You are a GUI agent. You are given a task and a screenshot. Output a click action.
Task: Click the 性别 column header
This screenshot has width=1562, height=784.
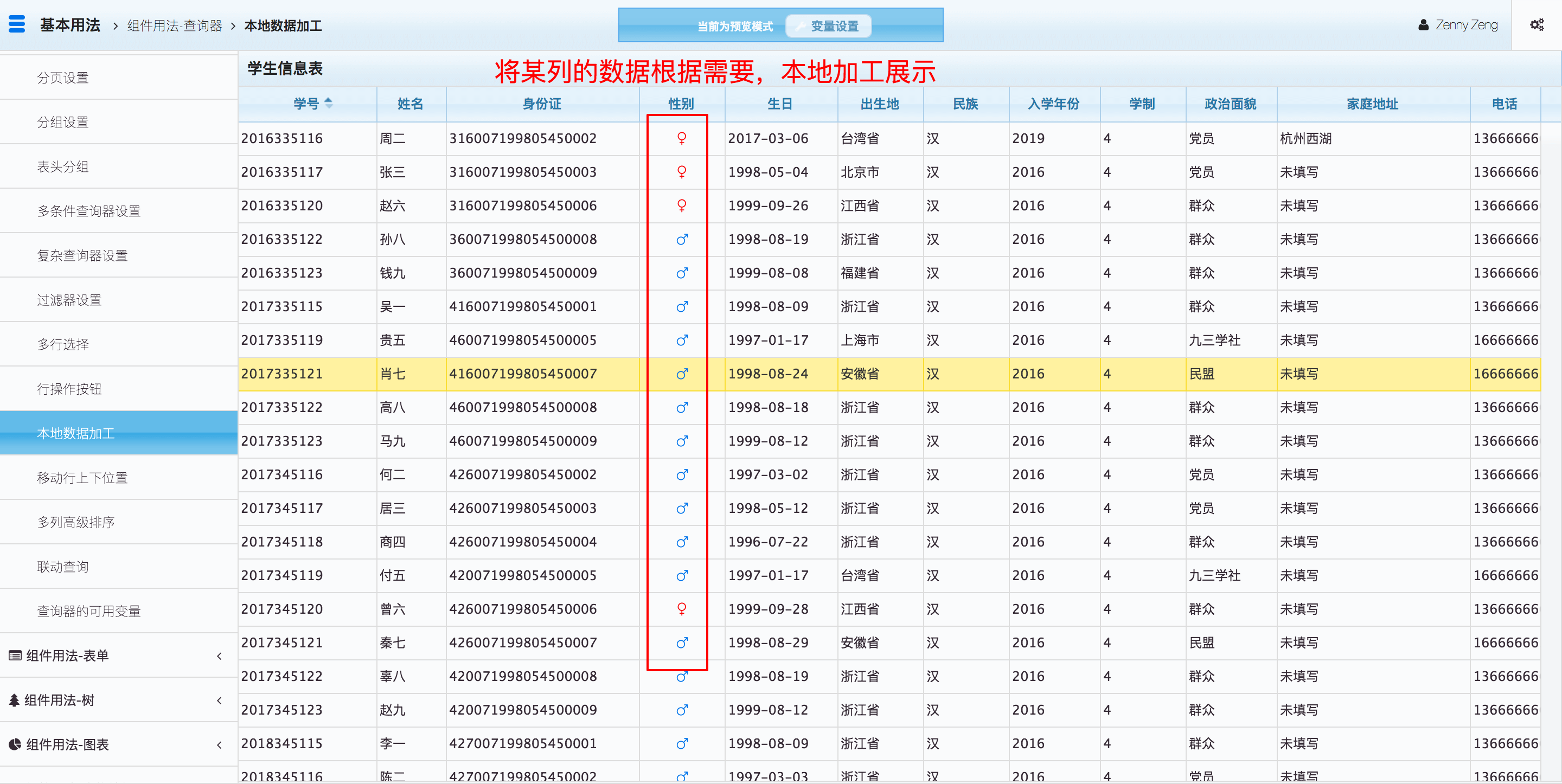coord(681,104)
